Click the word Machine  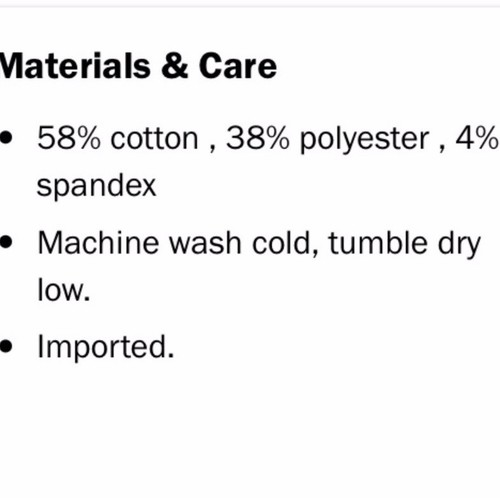coord(98,242)
